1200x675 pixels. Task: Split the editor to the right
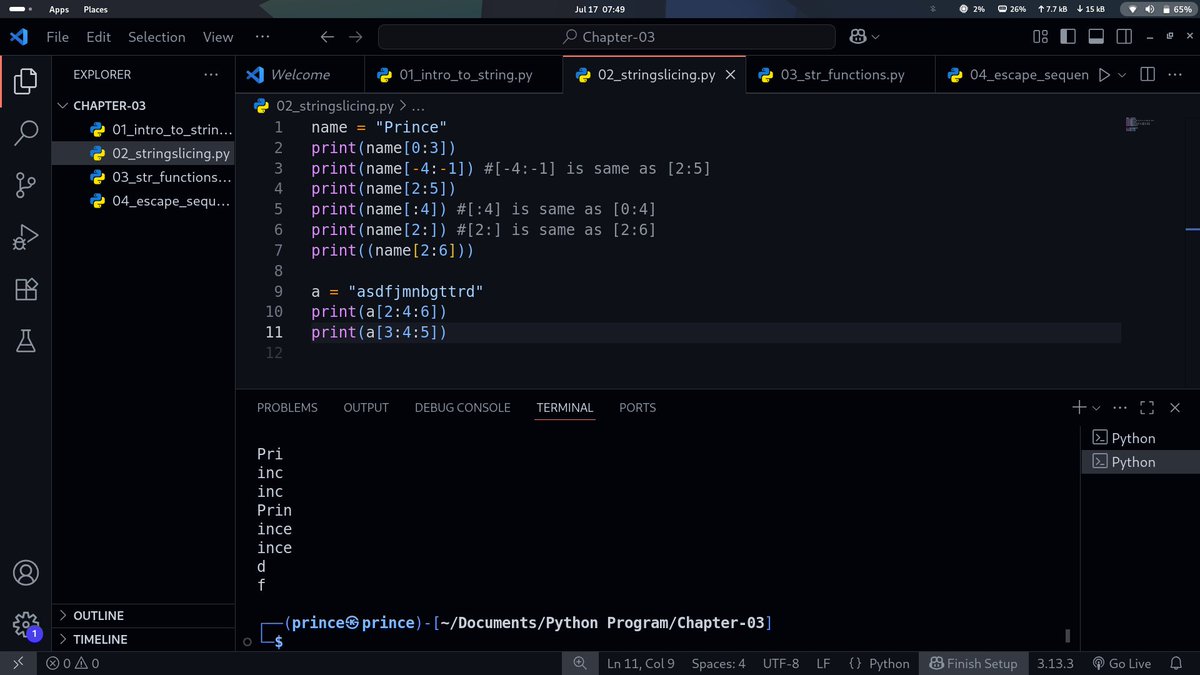click(1147, 75)
